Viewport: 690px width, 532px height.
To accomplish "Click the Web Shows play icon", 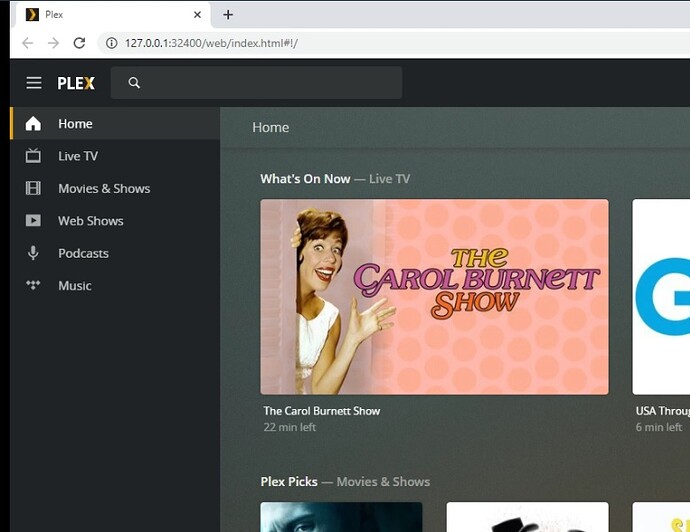I will pyautogui.click(x=33, y=220).
